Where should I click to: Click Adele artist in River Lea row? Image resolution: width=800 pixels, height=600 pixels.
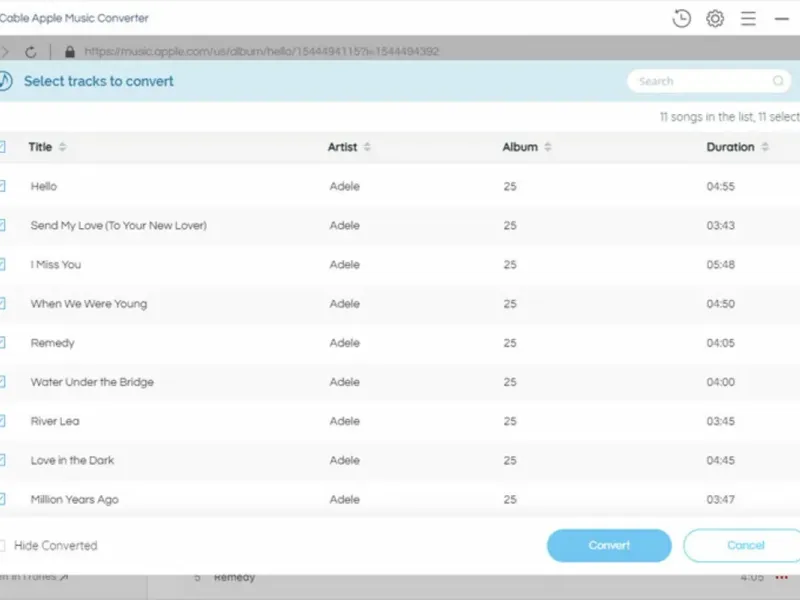point(344,421)
